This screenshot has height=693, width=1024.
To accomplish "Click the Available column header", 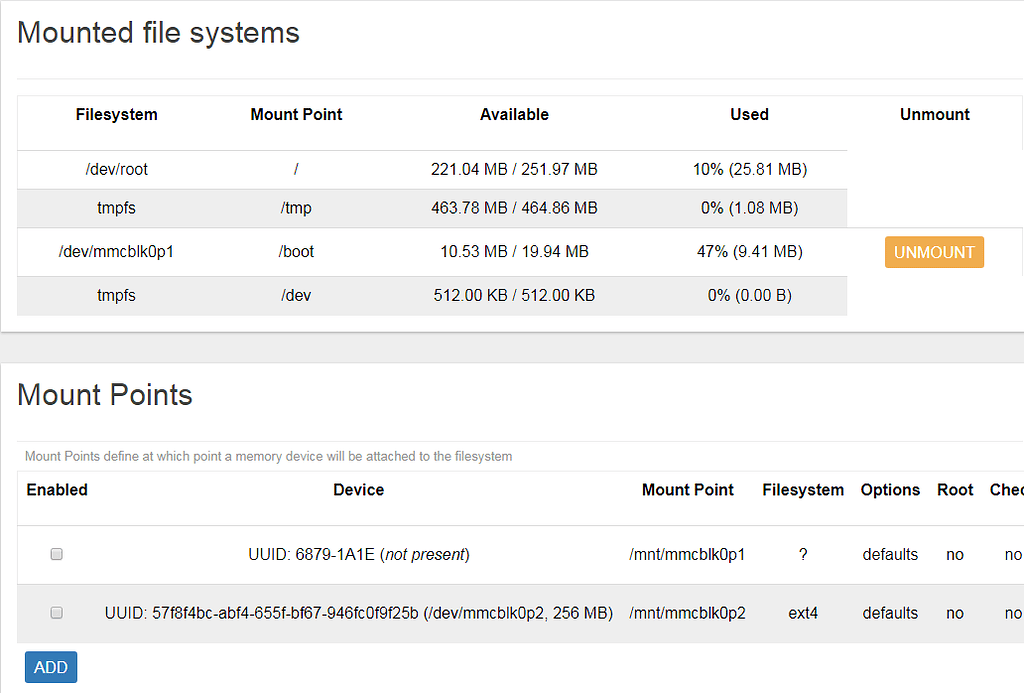I will [x=514, y=115].
